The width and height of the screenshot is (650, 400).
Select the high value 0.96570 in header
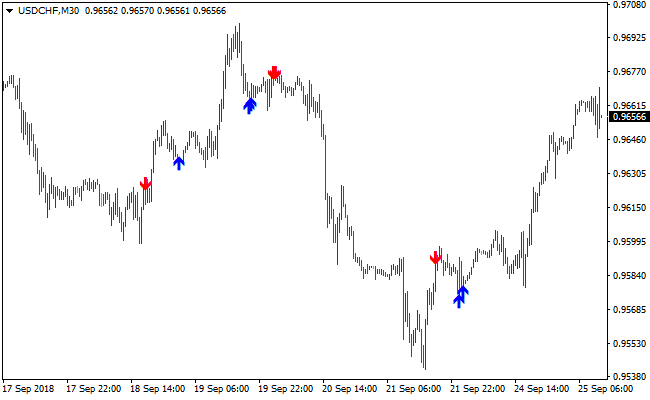(138, 11)
